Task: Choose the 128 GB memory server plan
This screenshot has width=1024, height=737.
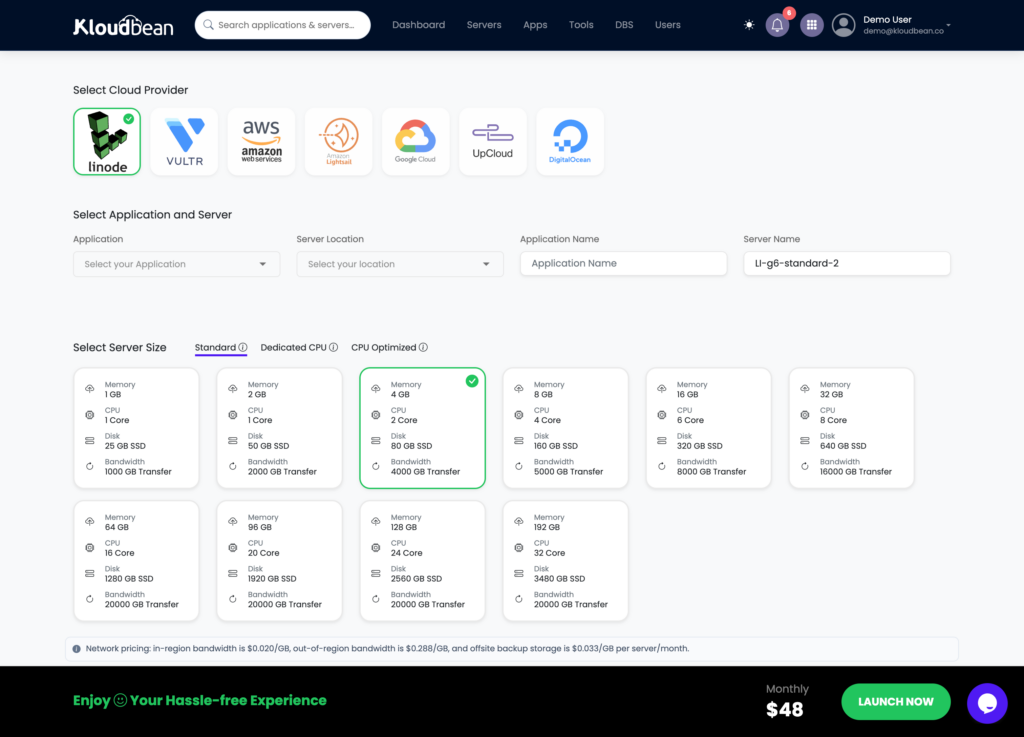Action: pyautogui.click(x=423, y=561)
